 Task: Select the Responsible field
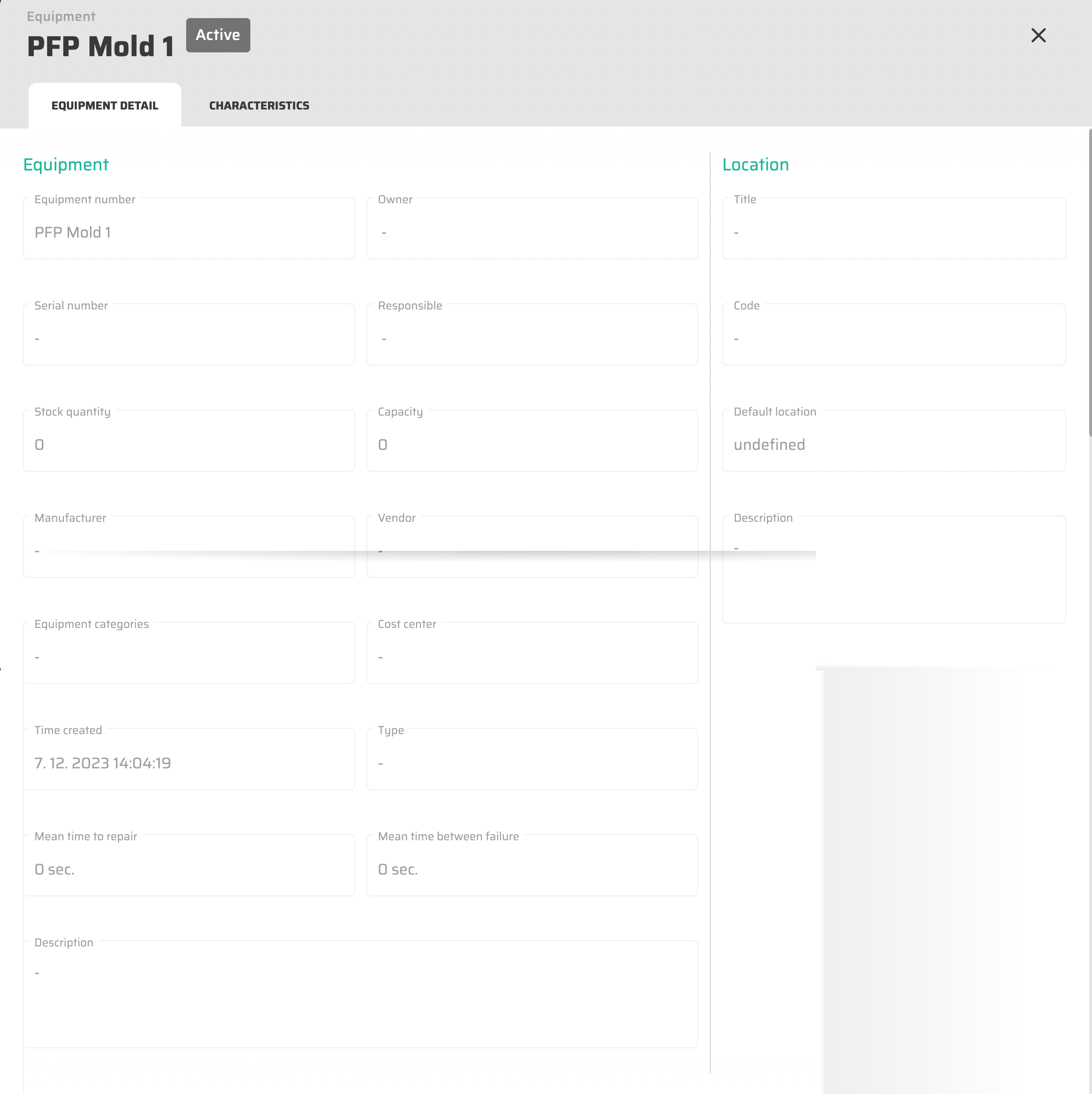point(532,338)
